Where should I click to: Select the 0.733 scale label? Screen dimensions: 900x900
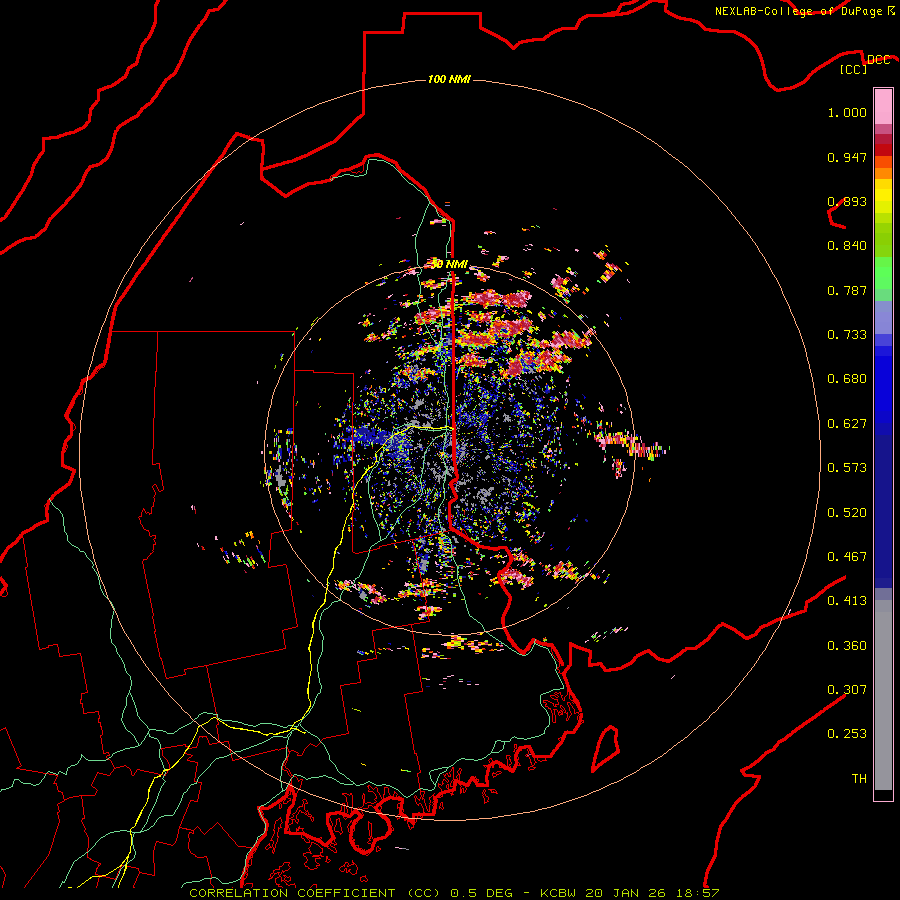847,335
